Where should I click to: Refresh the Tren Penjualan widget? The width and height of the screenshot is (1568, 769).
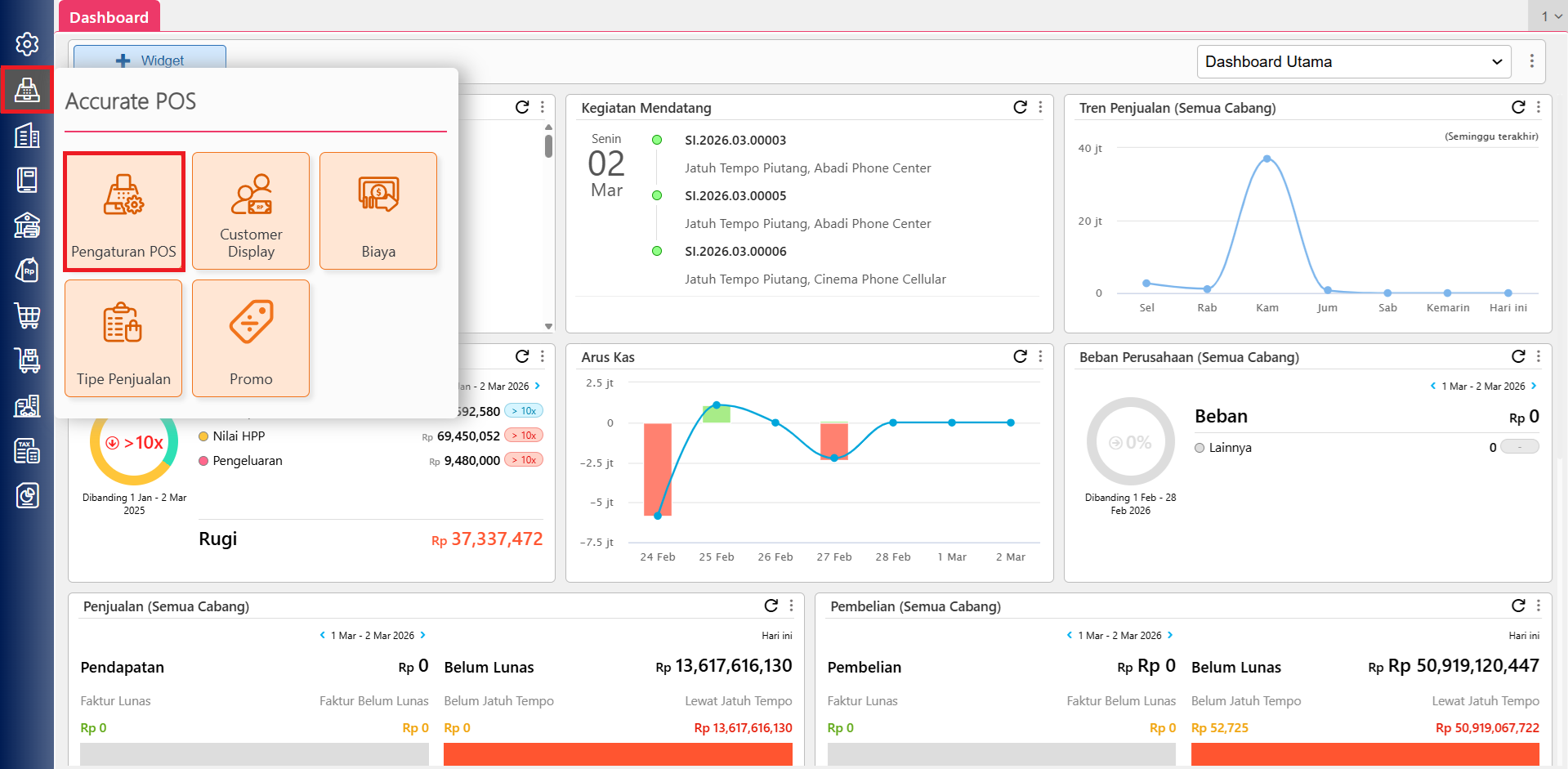[x=1517, y=107]
